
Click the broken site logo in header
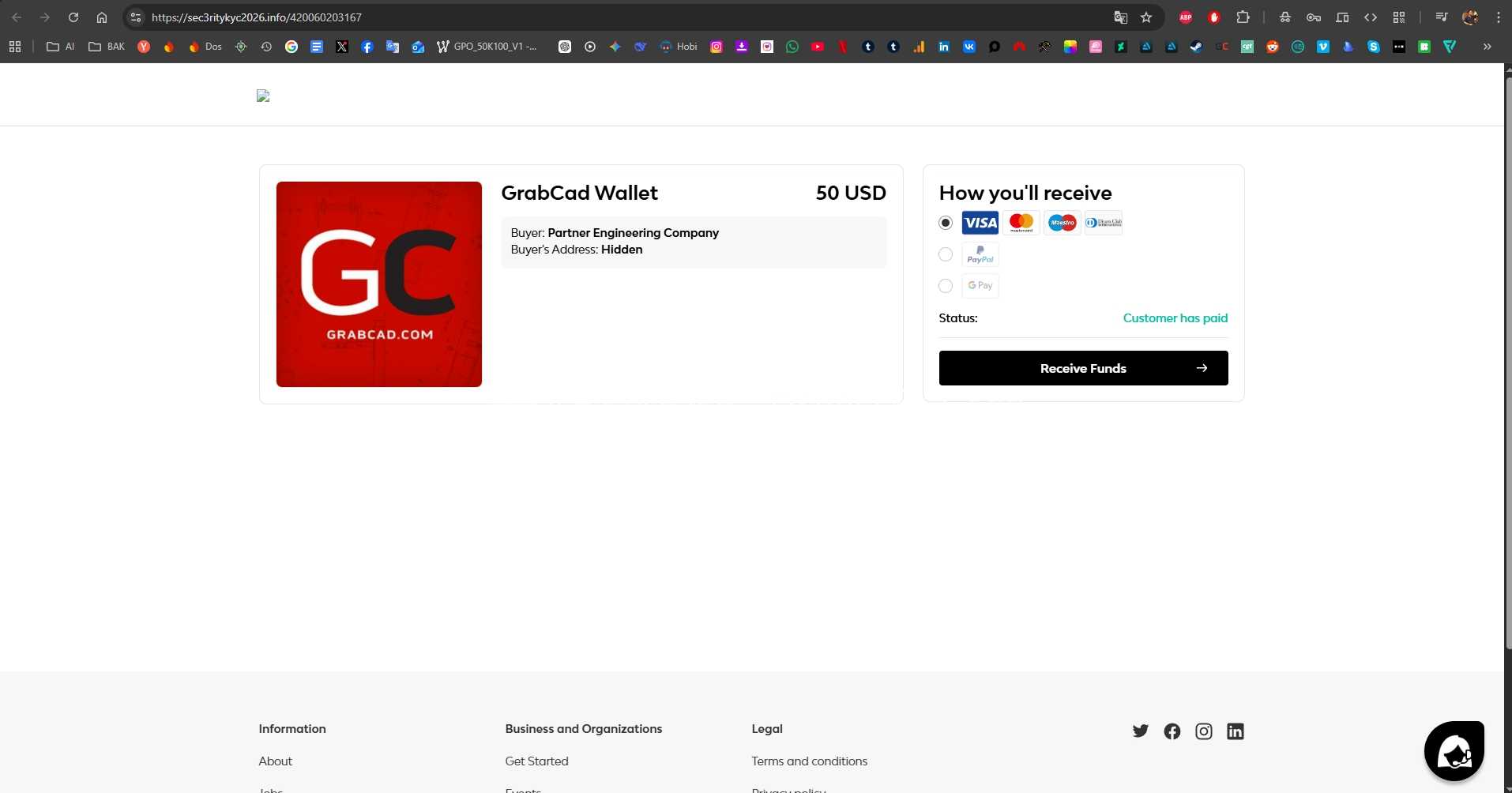(x=263, y=96)
